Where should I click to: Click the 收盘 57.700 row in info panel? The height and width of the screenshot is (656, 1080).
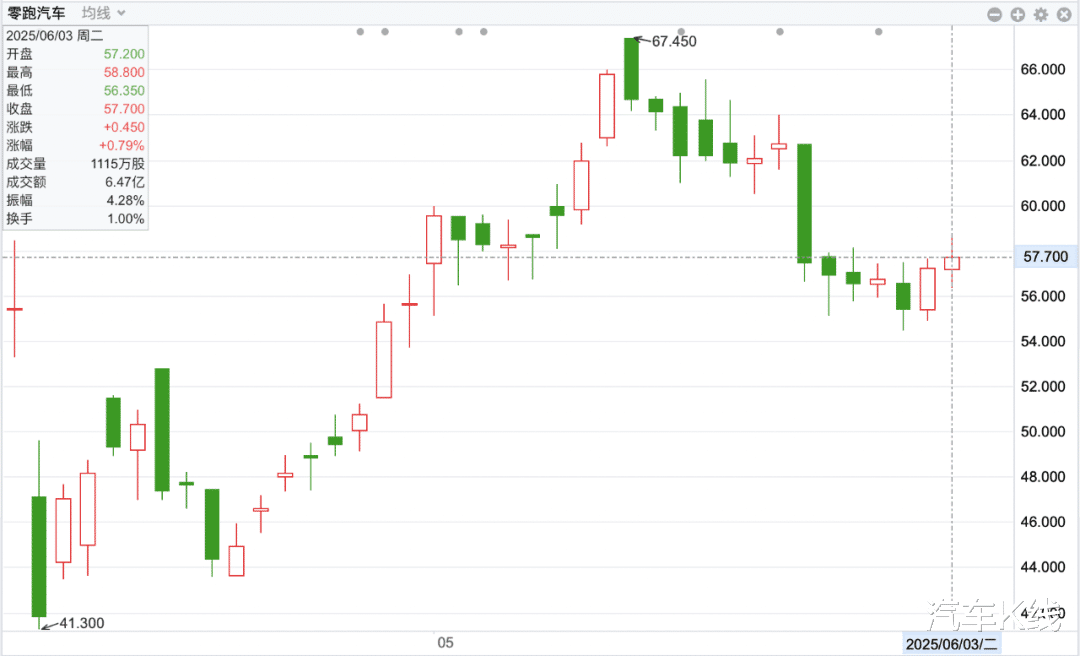(x=75, y=109)
